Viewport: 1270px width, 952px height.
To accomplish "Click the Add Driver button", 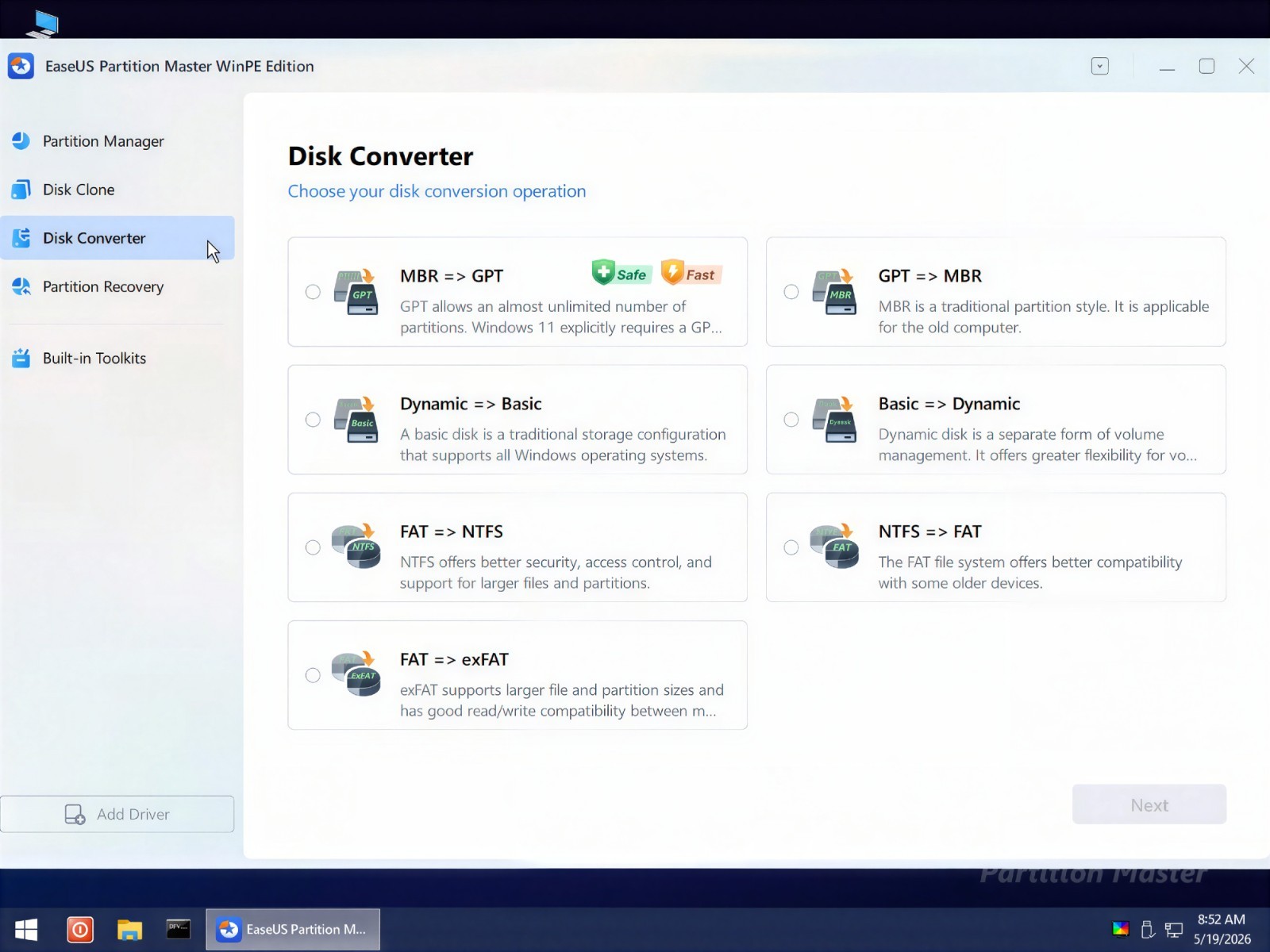I will 117,814.
